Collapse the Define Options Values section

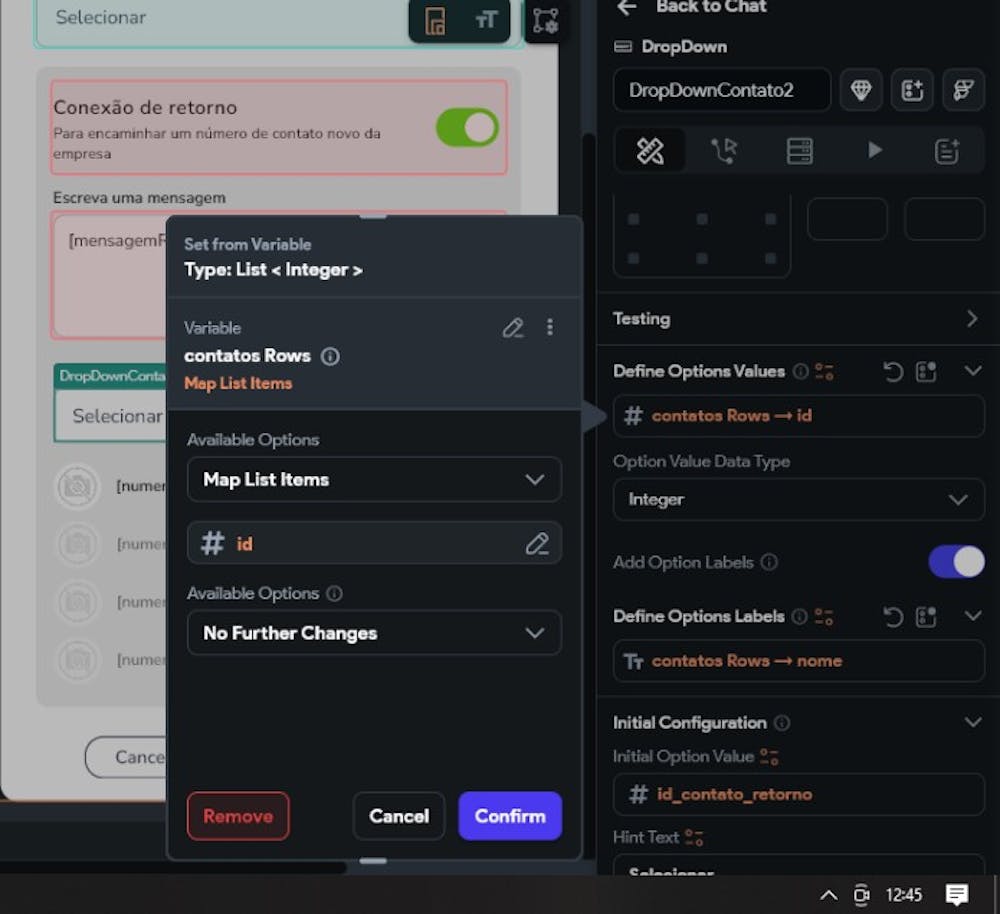click(x=973, y=371)
